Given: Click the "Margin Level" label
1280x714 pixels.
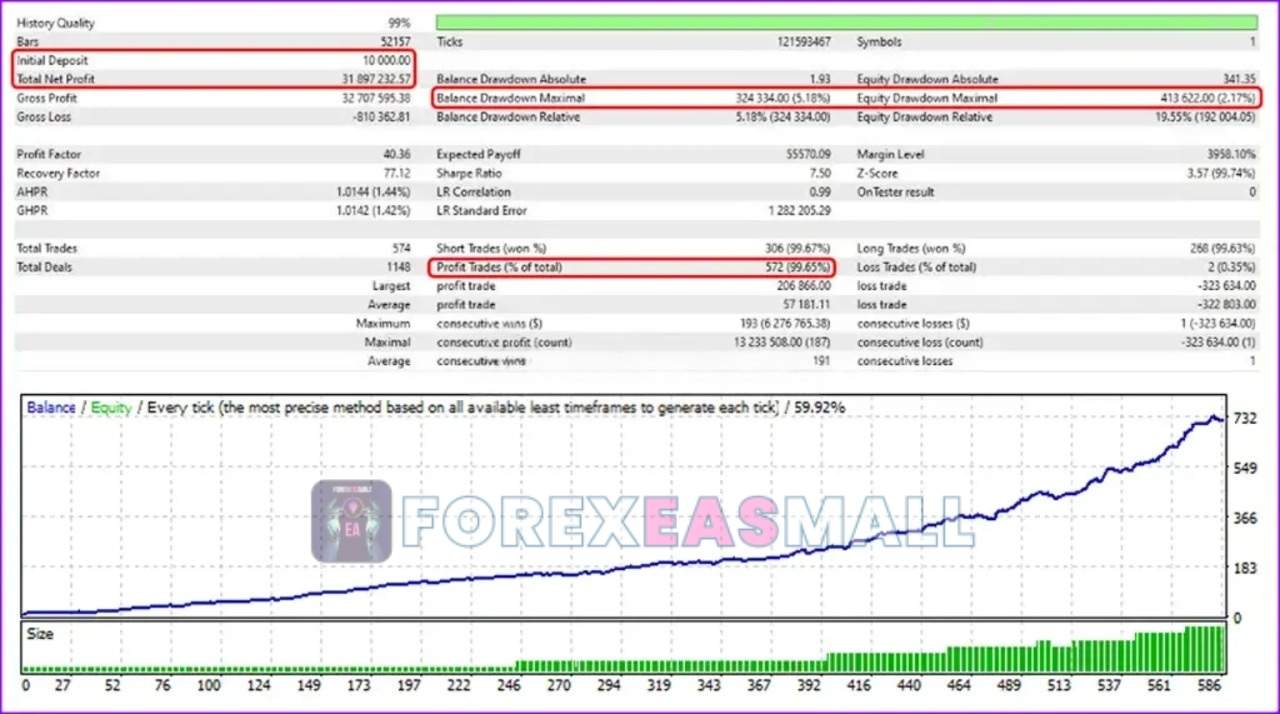Looking at the screenshot, I should (891, 154).
